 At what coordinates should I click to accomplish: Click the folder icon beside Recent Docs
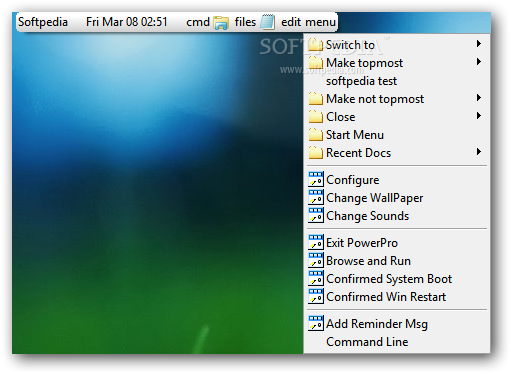point(316,153)
